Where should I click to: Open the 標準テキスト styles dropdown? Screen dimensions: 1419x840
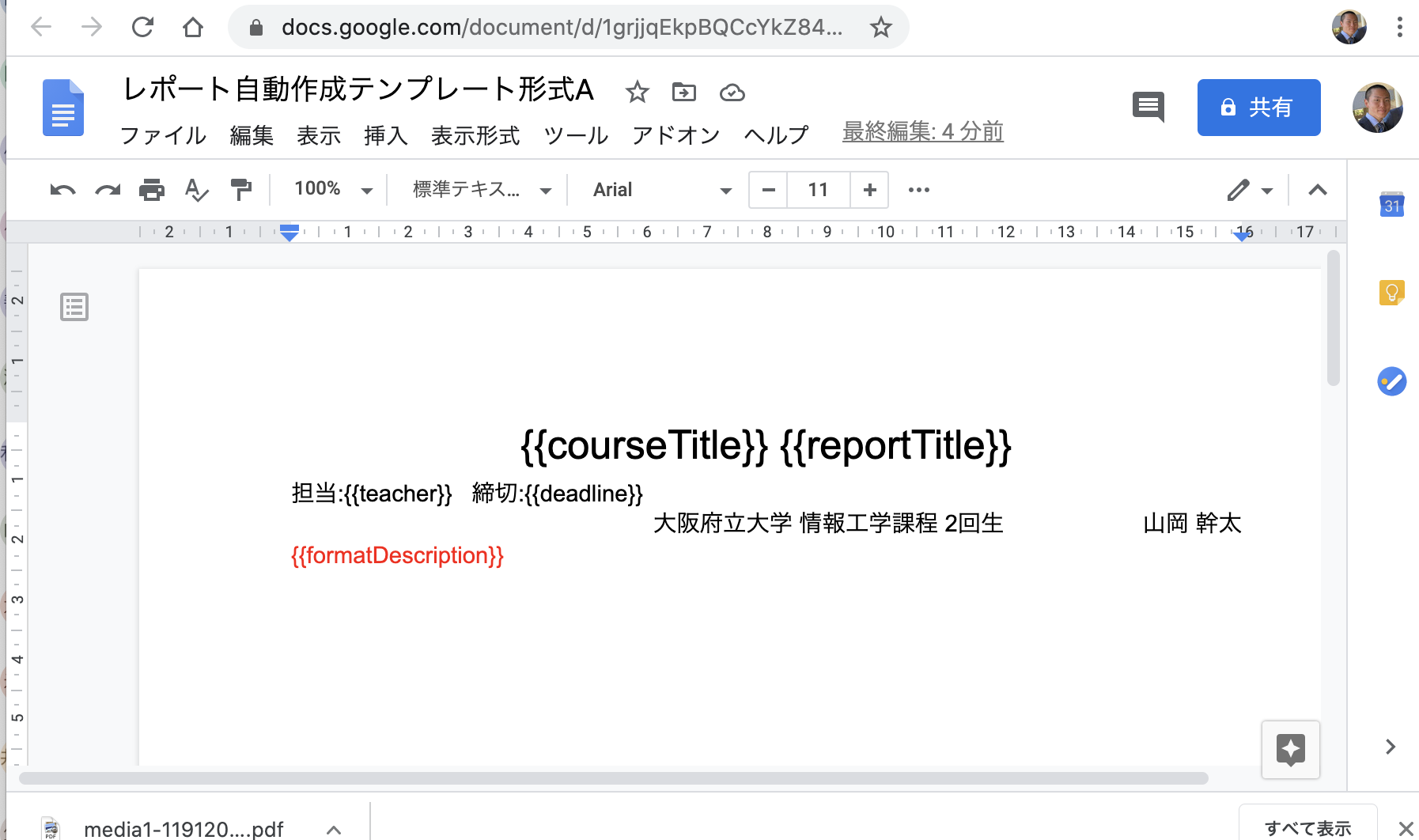tap(477, 190)
